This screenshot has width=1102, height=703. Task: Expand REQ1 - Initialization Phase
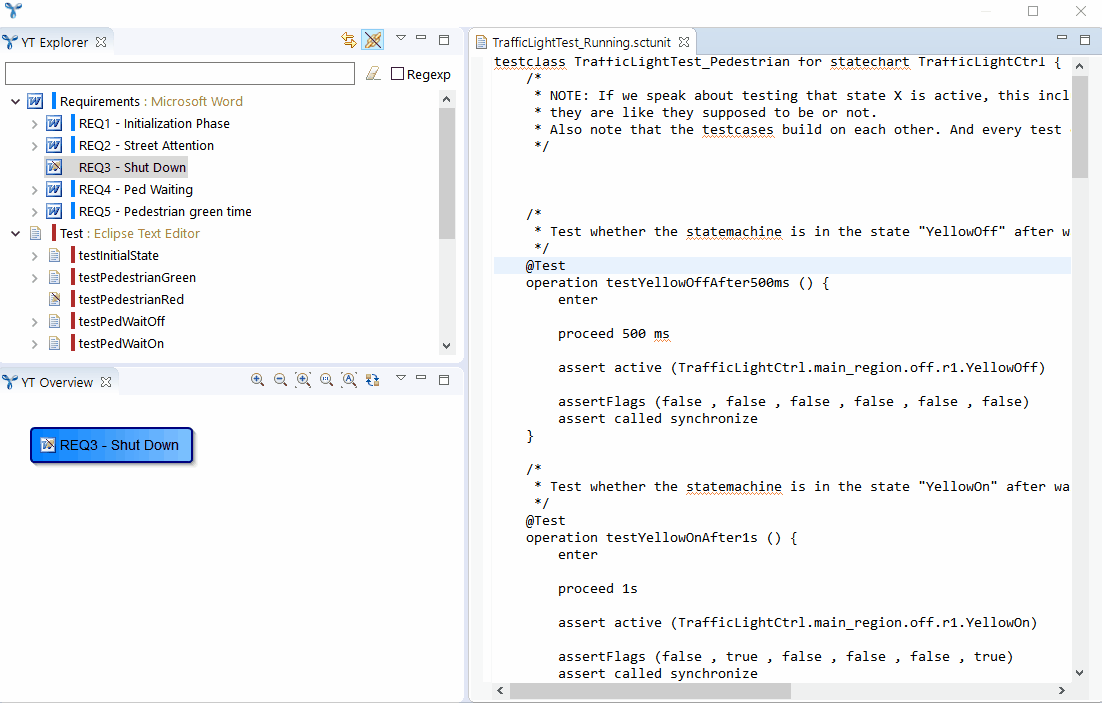34,124
